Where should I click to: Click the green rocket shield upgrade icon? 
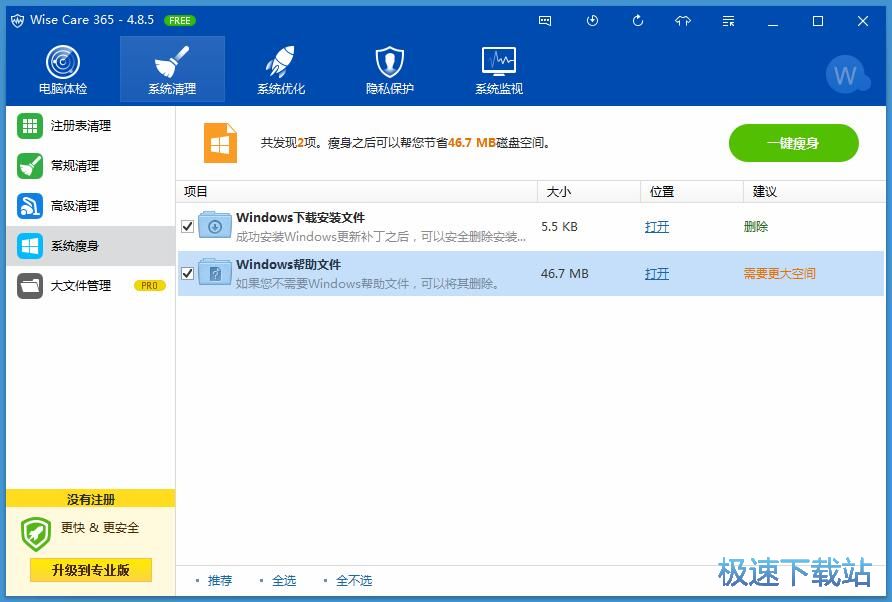tap(36, 534)
